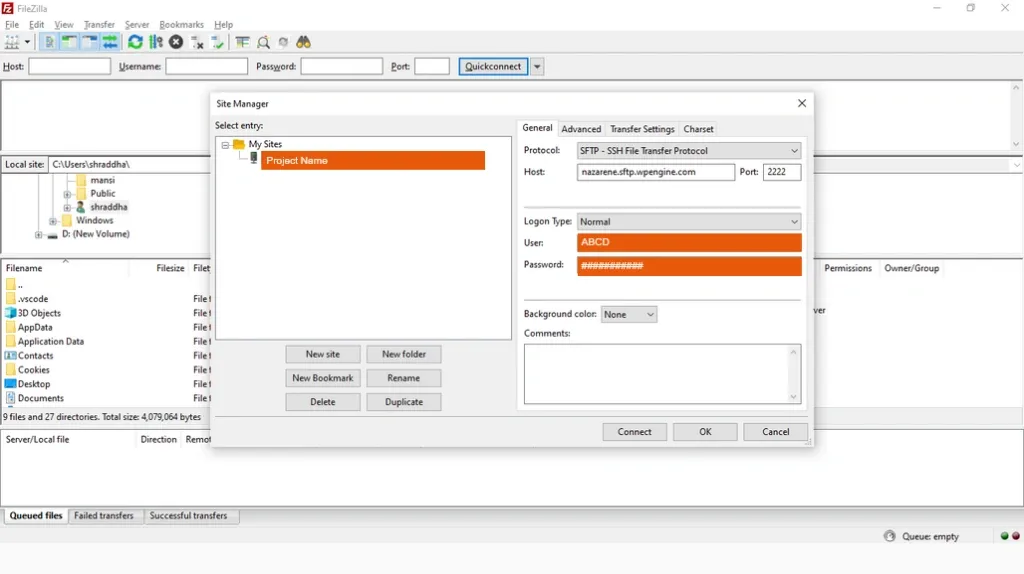The height and width of the screenshot is (574, 1024).
Task: Click the queue status icon near Queue: empty
Action: click(x=889, y=535)
